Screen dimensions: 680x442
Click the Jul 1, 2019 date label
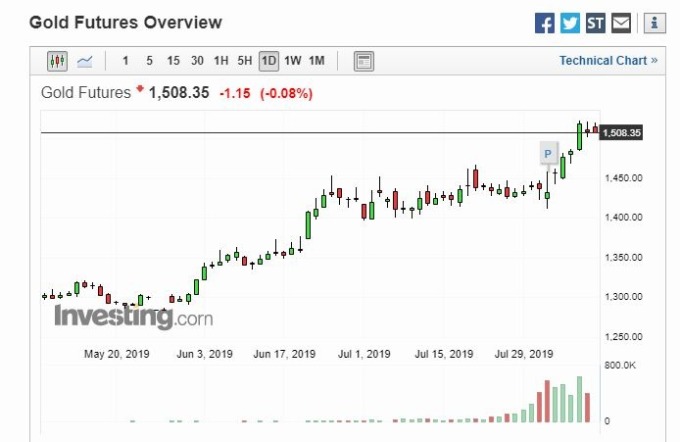pyautogui.click(x=364, y=354)
